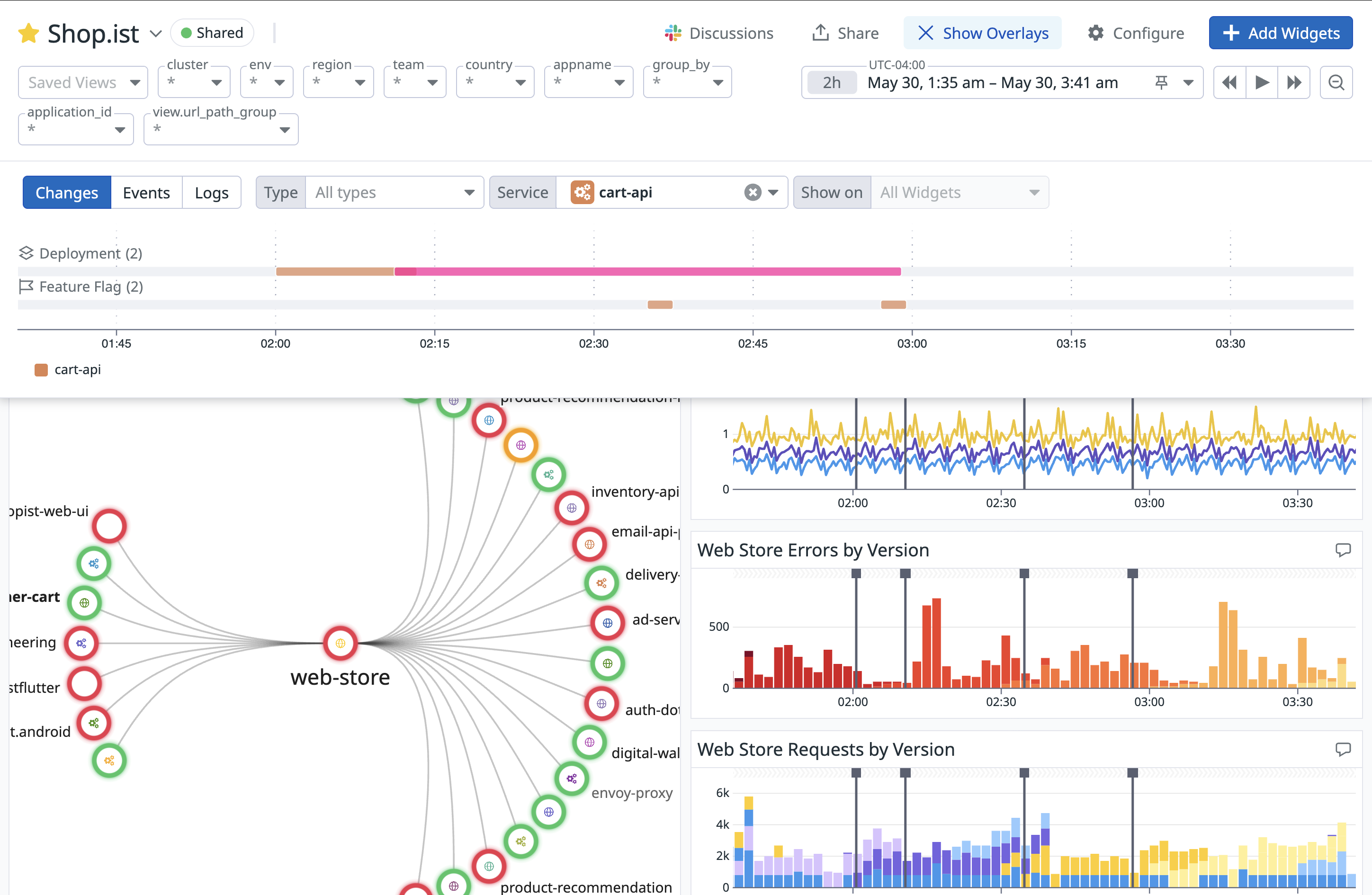Select the web-store node in service map
Viewport: 1372px width, 895px height.
click(340, 643)
